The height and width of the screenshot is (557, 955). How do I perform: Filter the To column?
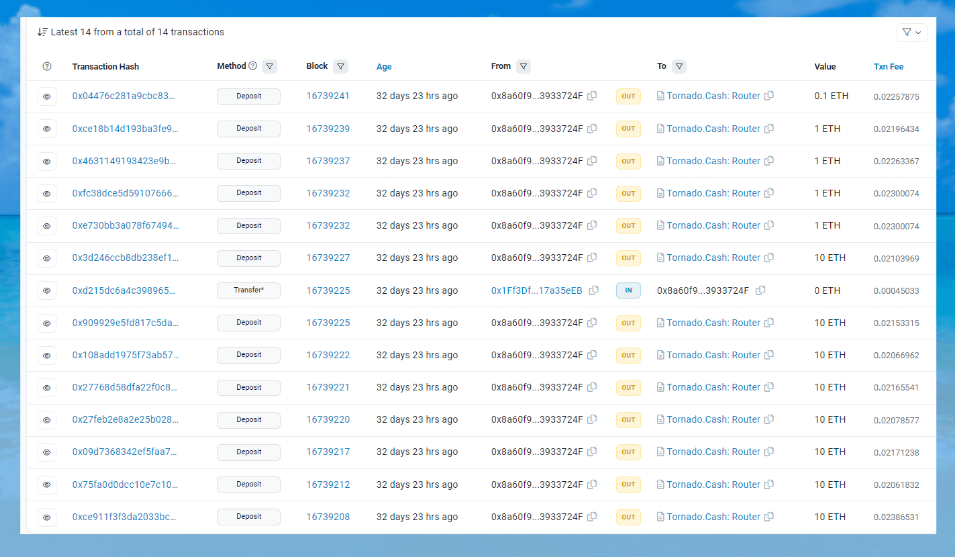point(679,67)
